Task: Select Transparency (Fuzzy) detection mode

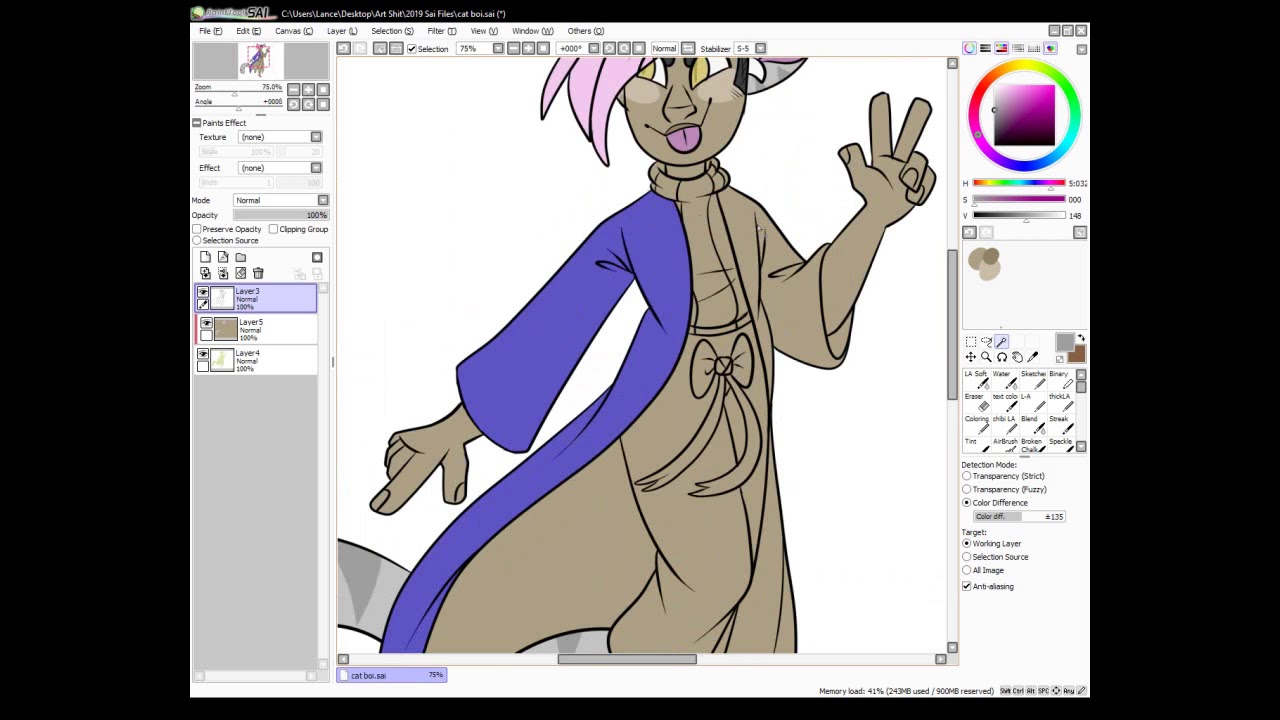Action: 967,489
